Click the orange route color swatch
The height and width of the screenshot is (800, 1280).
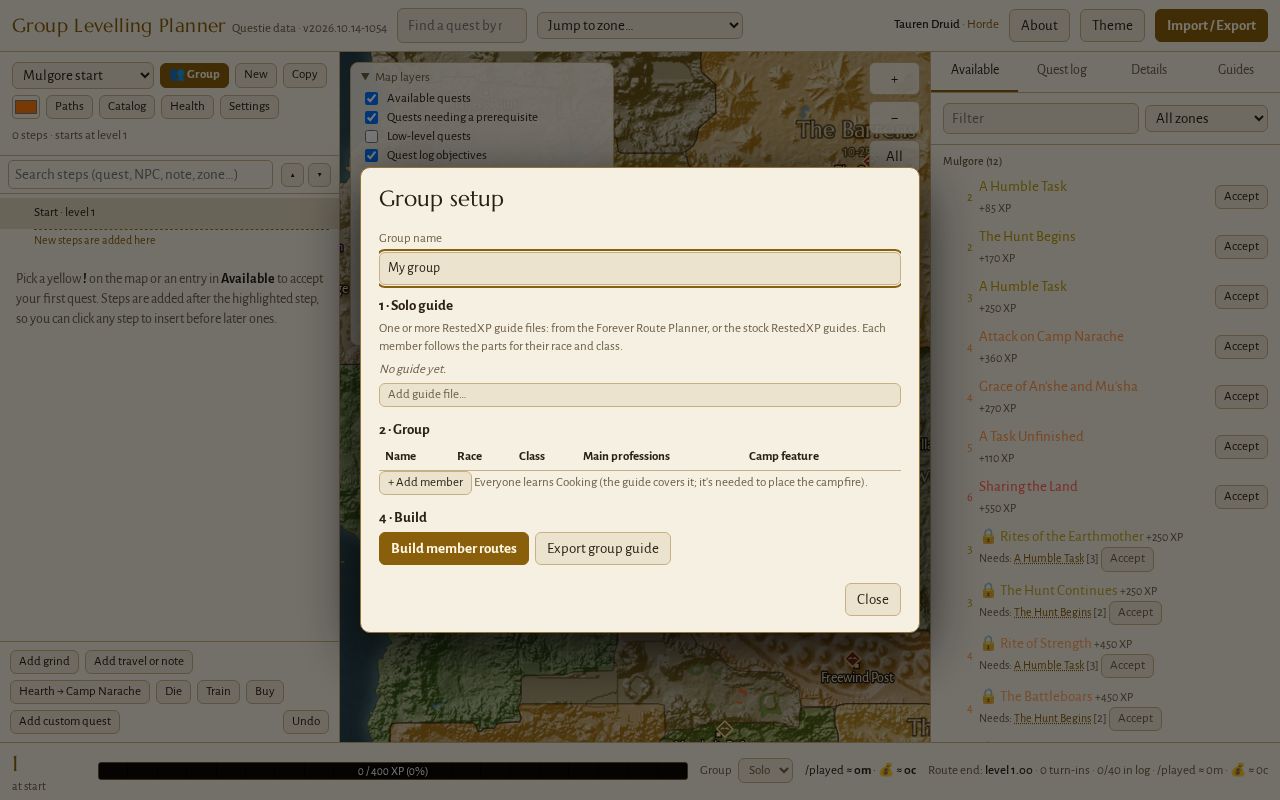(x=26, y=107)
